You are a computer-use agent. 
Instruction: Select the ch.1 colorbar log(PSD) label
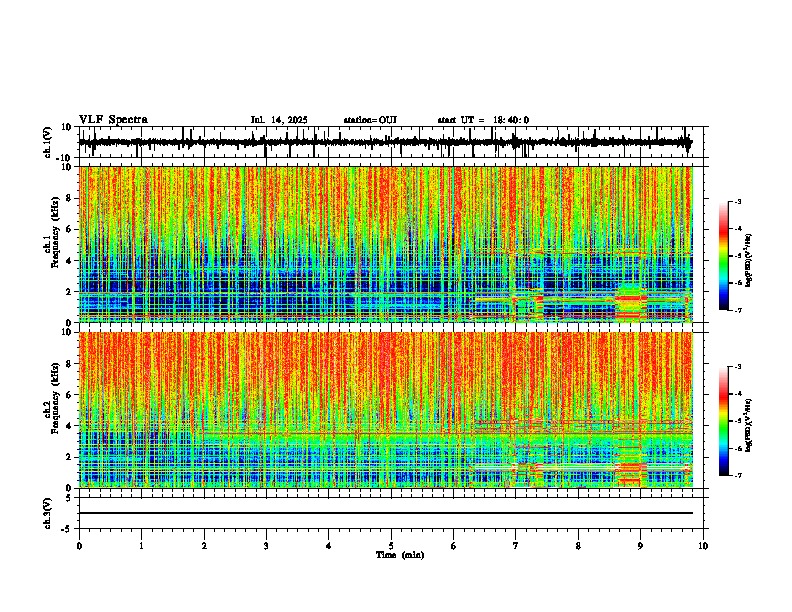tap(748, 260)
